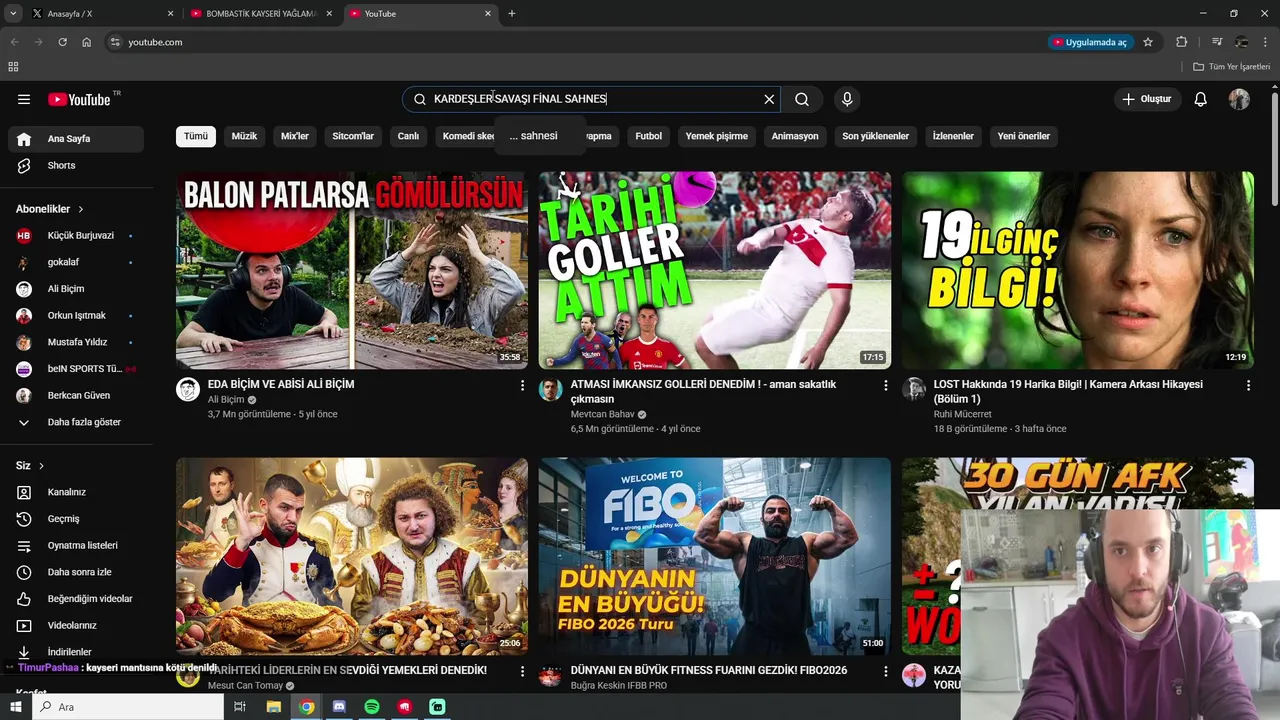Expand Abonelikler subscriptions section

pos(50,209)
